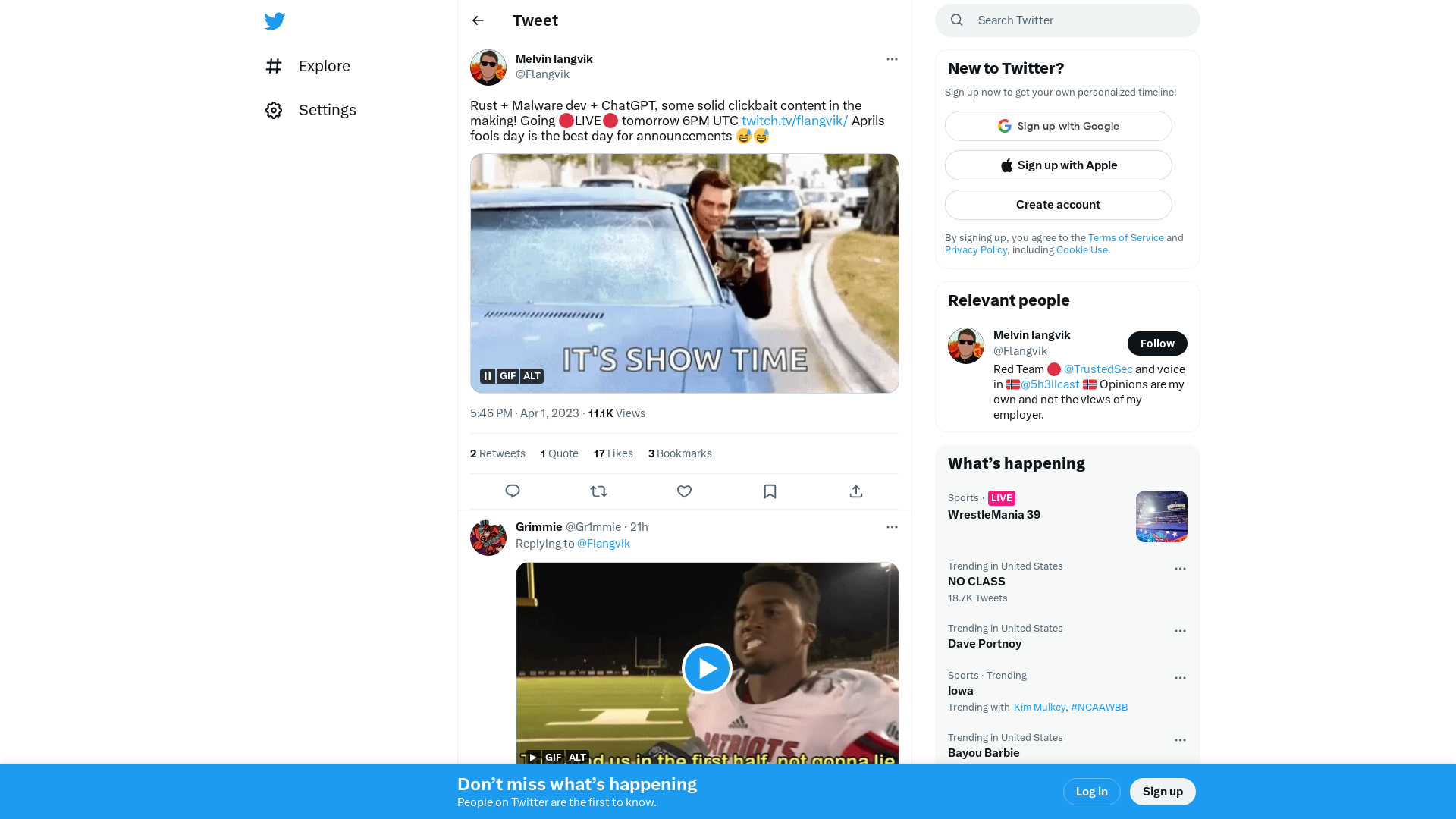1456x819 pixels.
Task: Open more options for Dave Portnoy trend
Action: tap(1180, 631)
